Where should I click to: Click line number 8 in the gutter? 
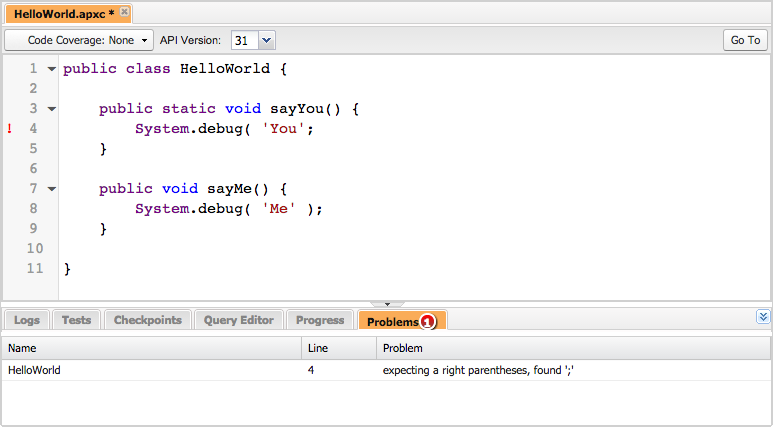point(33,209)
